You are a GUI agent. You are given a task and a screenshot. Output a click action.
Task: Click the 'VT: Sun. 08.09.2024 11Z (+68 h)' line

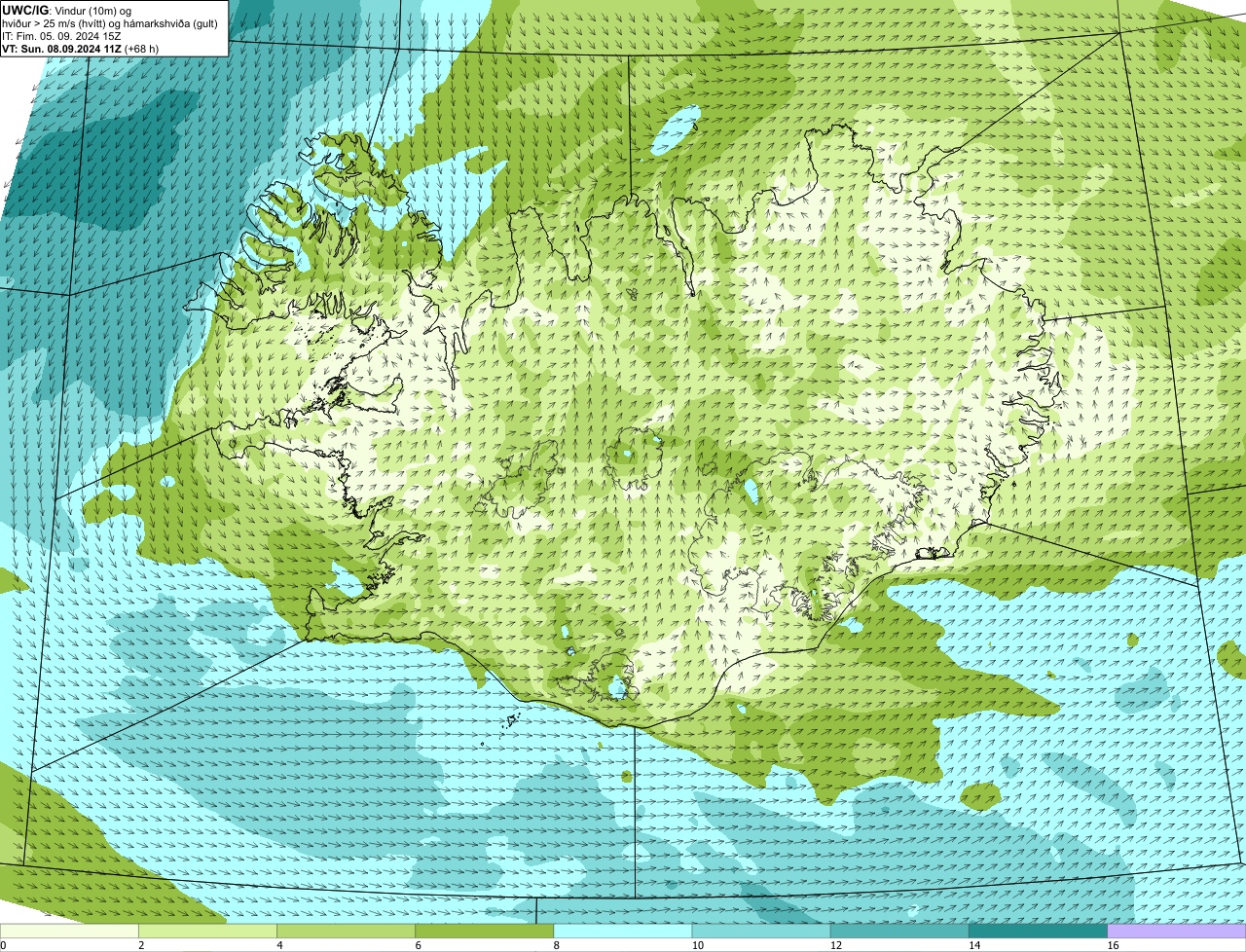click(x=80, y=48)
